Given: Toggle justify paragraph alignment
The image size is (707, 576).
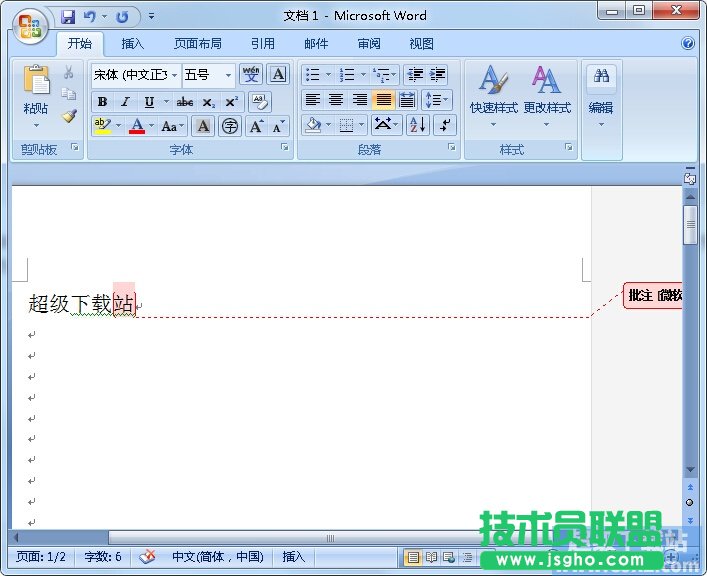Looking at the screenshot, I should click(383, 100).
